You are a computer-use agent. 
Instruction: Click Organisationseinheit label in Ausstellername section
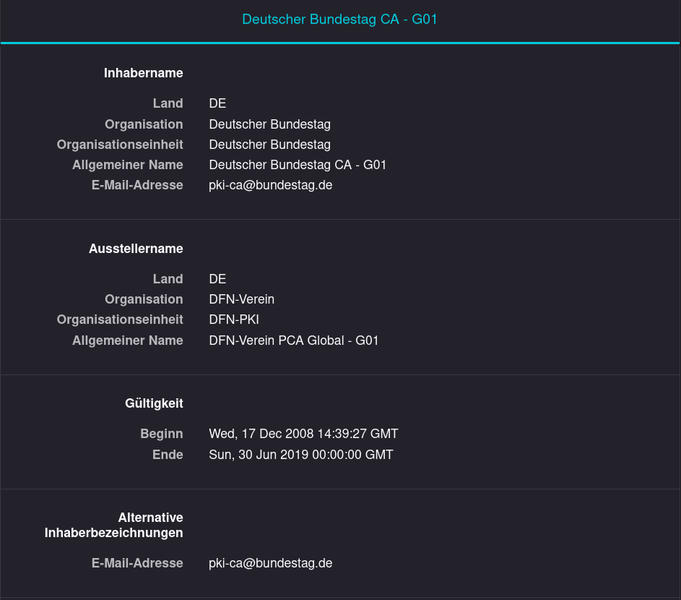pos(120,320)
